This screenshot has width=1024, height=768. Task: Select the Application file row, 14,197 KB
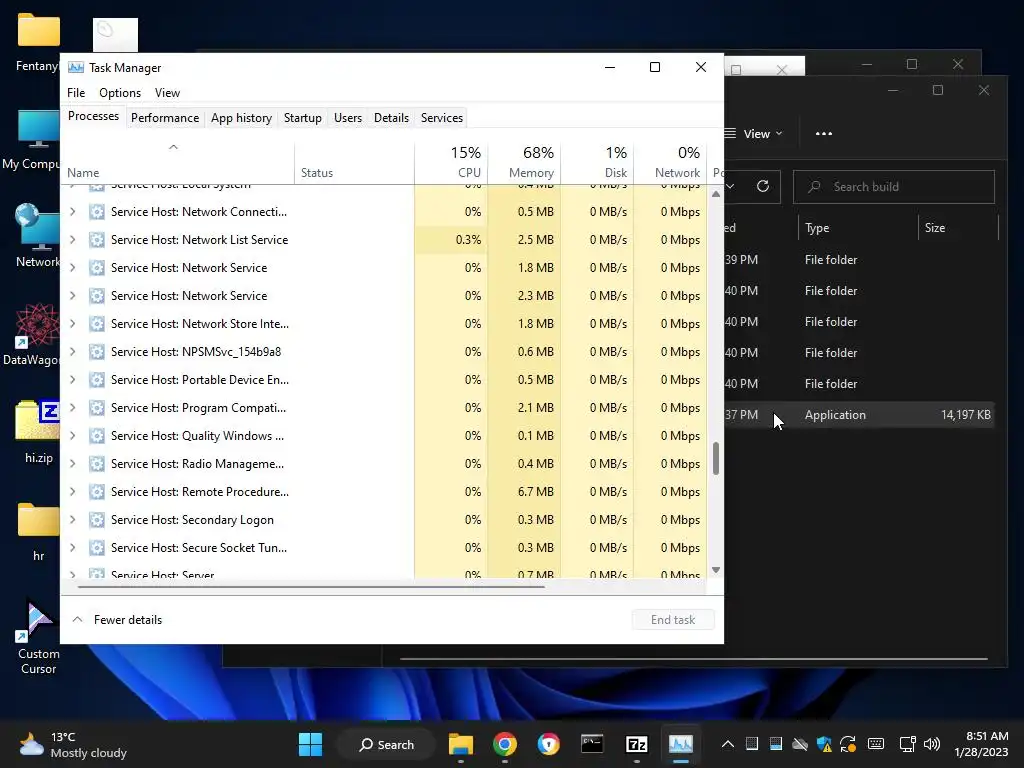859,415
